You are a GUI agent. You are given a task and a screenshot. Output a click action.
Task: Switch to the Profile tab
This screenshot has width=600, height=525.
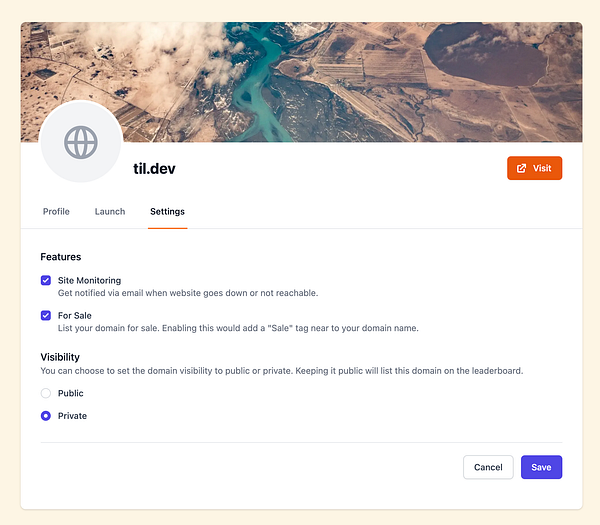tap(56, 212)
